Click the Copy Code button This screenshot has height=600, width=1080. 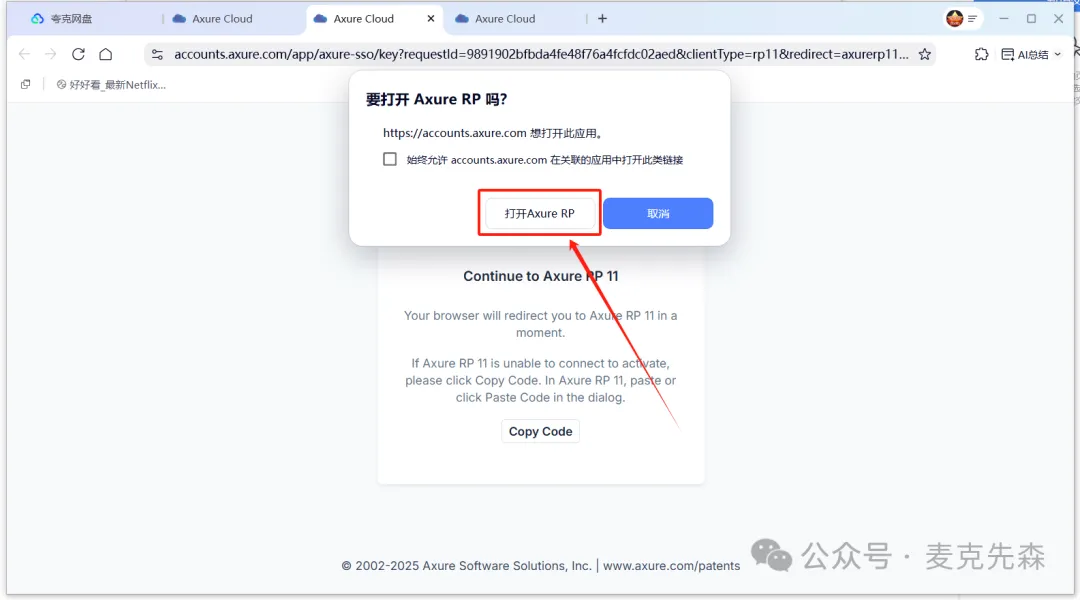540,431
